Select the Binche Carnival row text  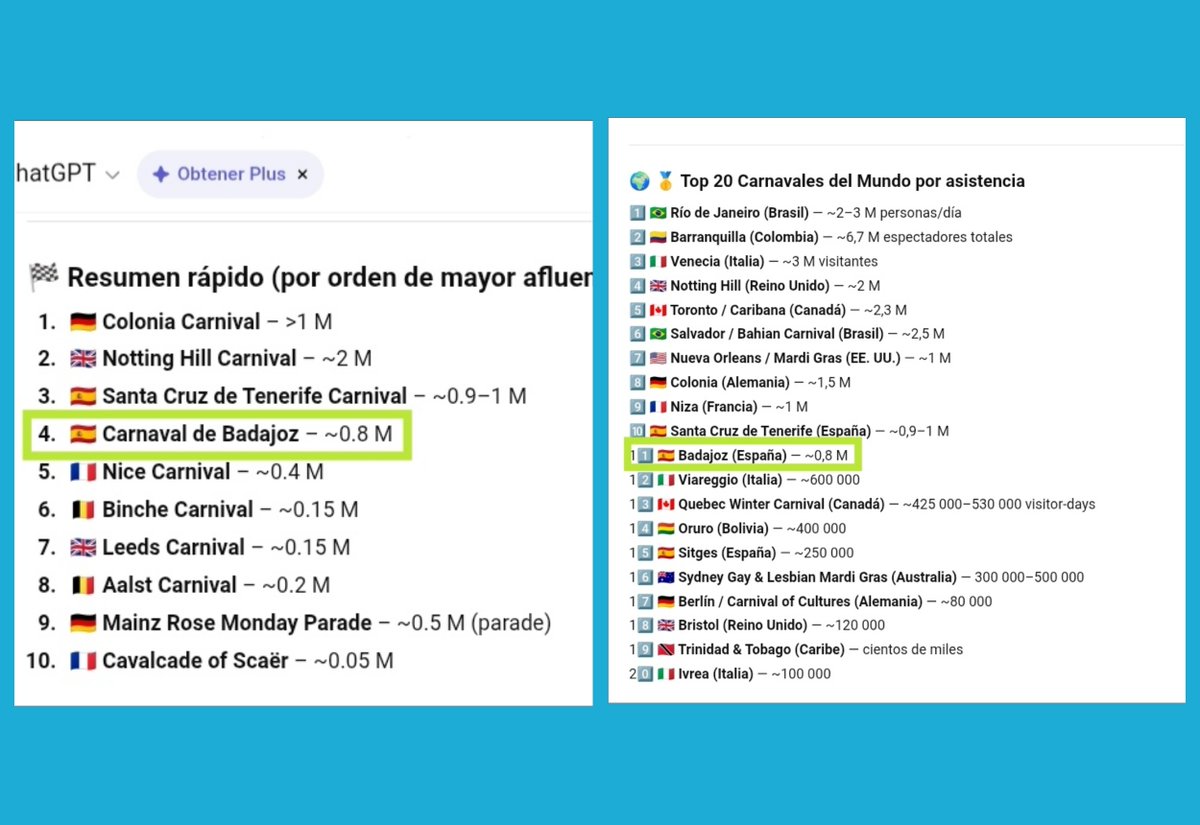click(230, 510)
